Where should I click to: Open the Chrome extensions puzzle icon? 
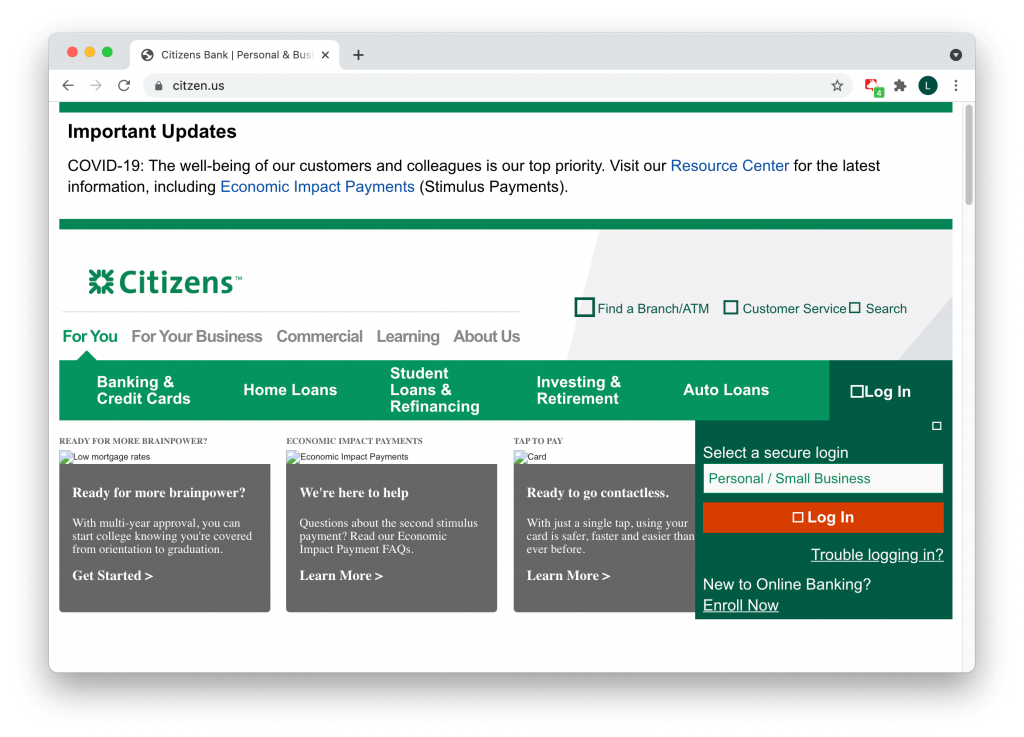click(900, 86)
